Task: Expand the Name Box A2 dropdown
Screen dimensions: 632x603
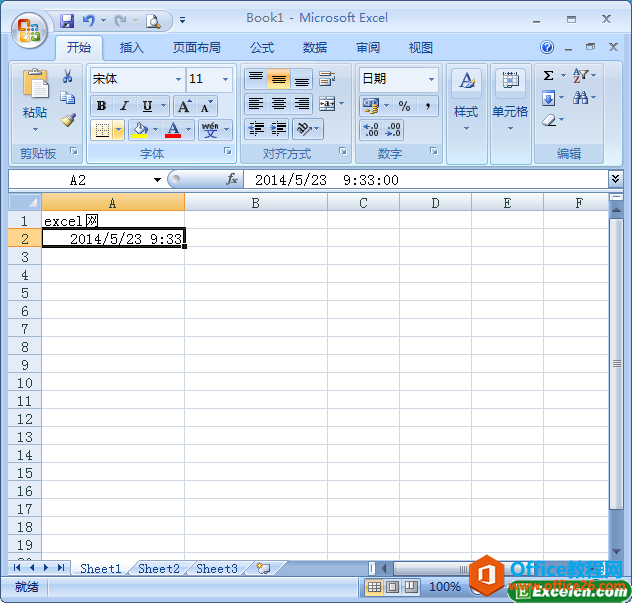Action: pyautogui.click(x=157, y=180)
